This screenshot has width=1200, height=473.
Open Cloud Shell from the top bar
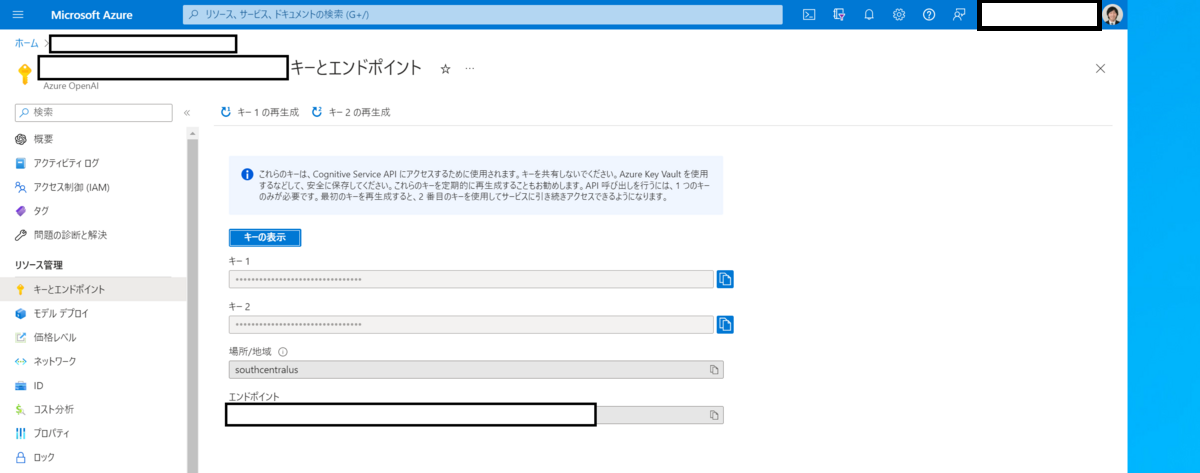pos(810,14)
